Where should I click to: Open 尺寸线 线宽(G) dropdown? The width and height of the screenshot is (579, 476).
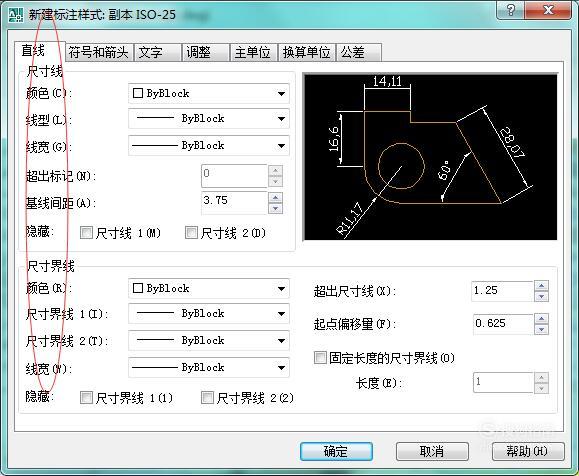point(209,145)
